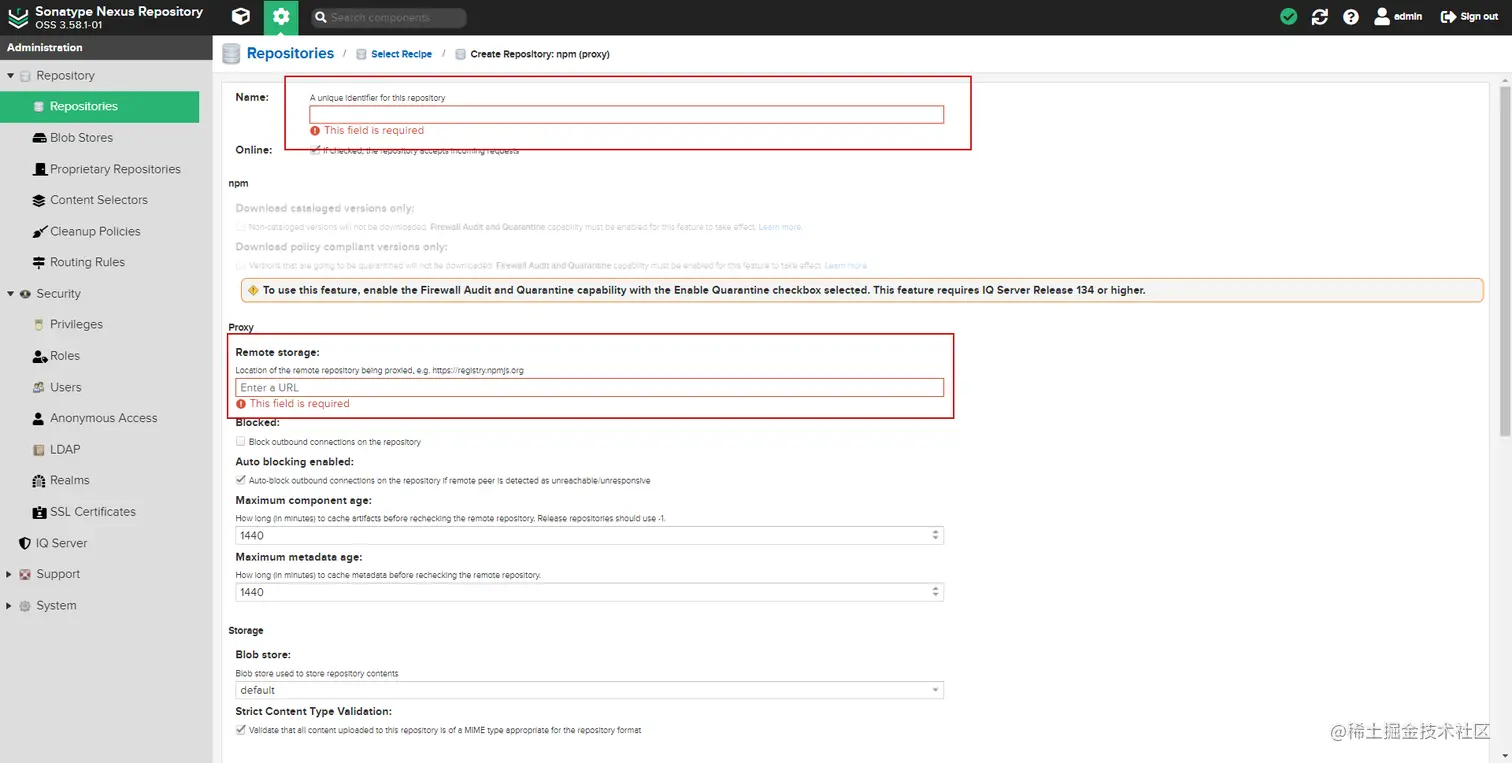
Task: Click the Create Repository: npm (proxy) breadcrumb
Action: pos(540,54)
